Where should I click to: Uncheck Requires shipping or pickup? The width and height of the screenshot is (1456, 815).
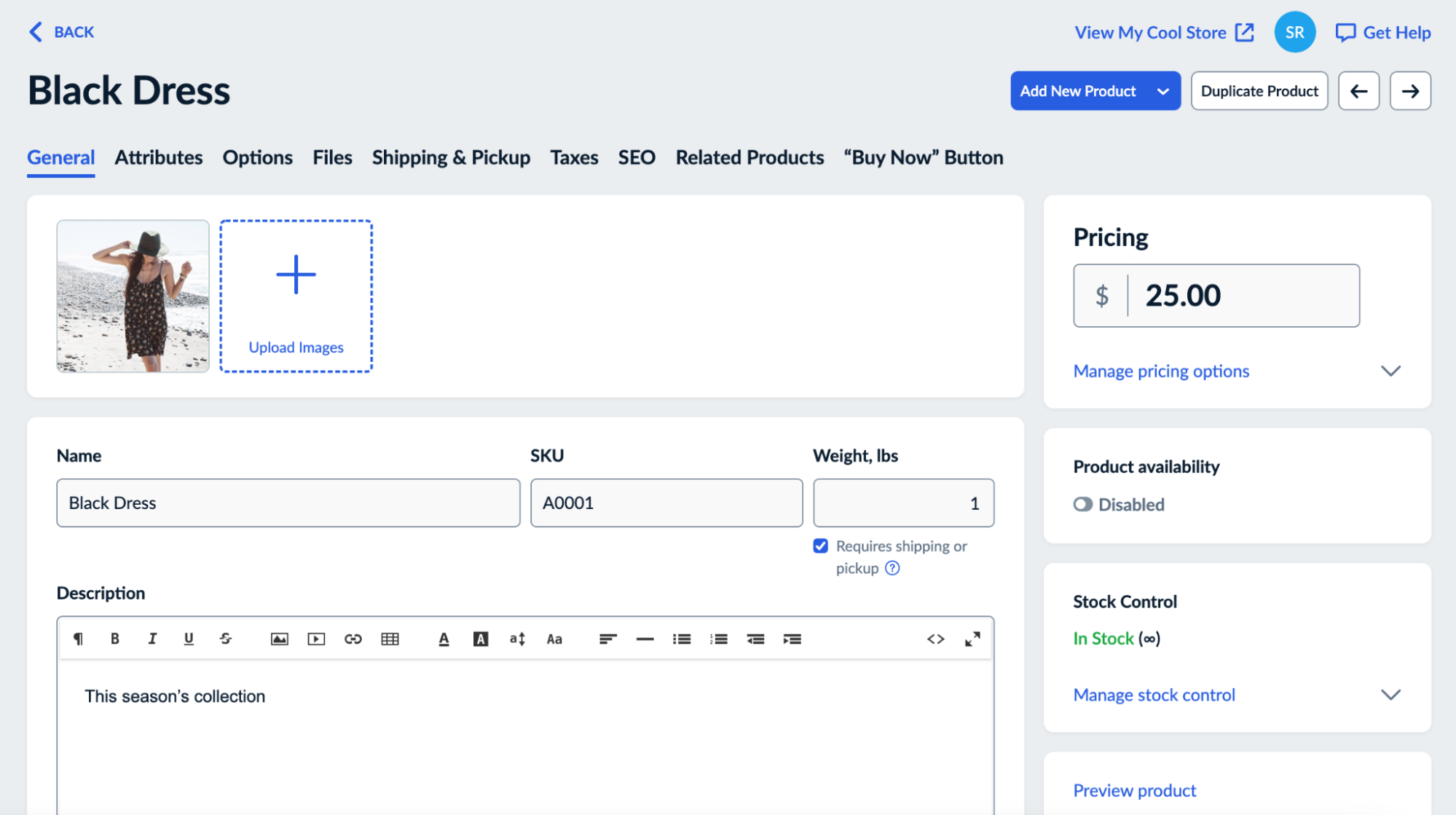pos(820,546)
